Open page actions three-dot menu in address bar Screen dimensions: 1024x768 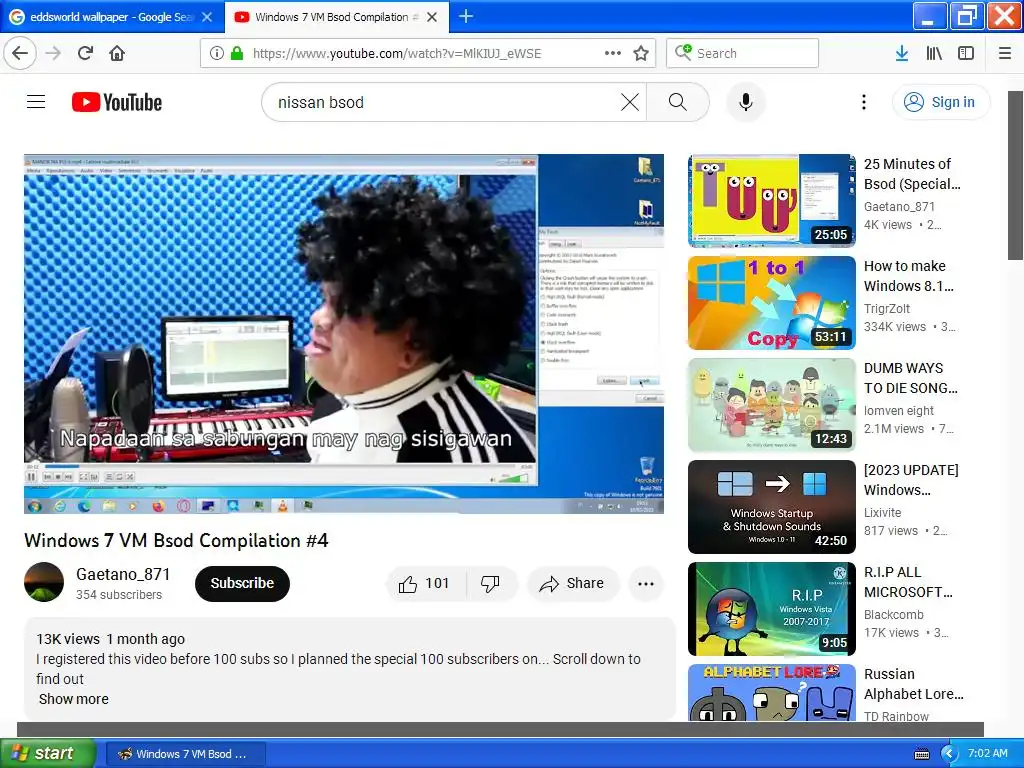[x=613, y=53]
